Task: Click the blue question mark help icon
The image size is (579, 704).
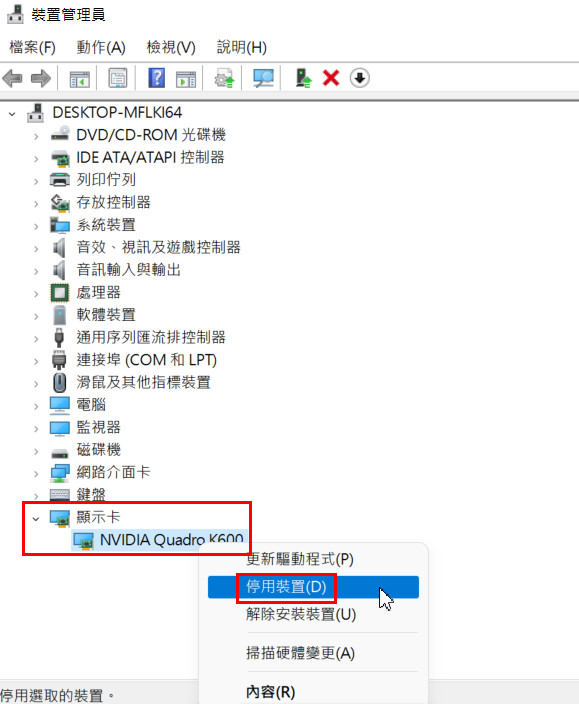Action: click(x=156, y=78)
